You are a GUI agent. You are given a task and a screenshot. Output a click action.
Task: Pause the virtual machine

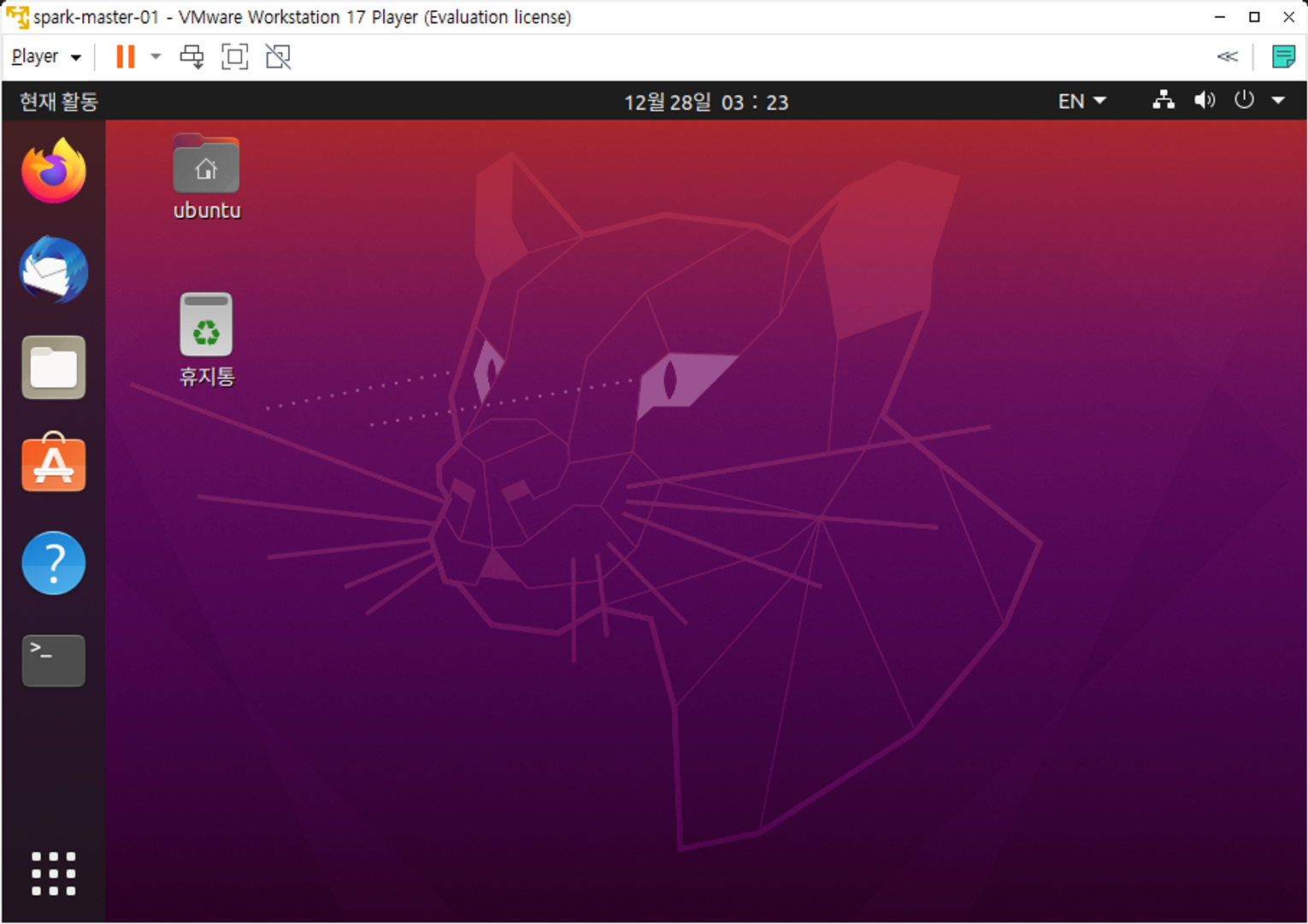click(126, 56)
